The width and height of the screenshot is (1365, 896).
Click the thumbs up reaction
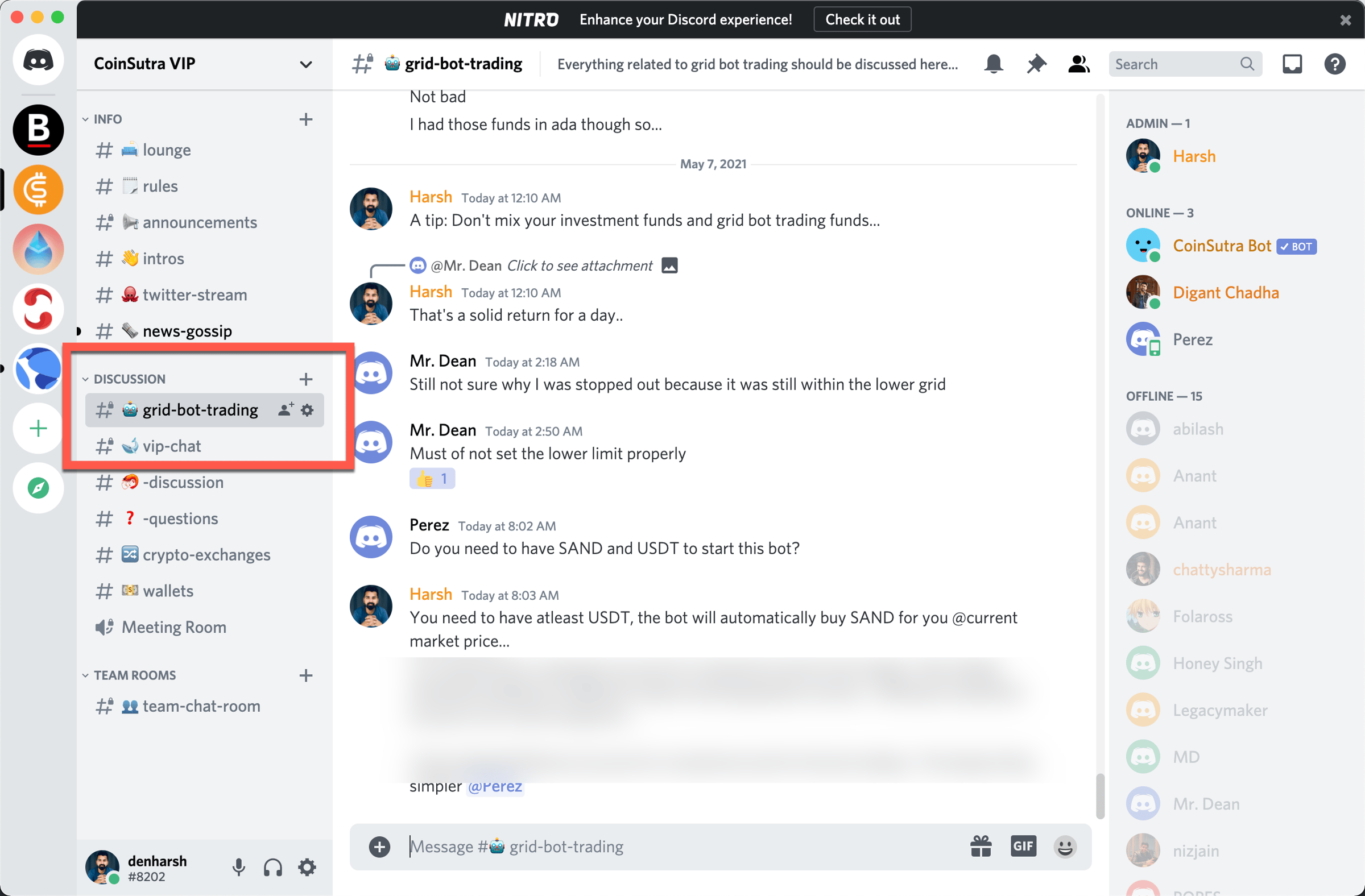pos(432,479)
